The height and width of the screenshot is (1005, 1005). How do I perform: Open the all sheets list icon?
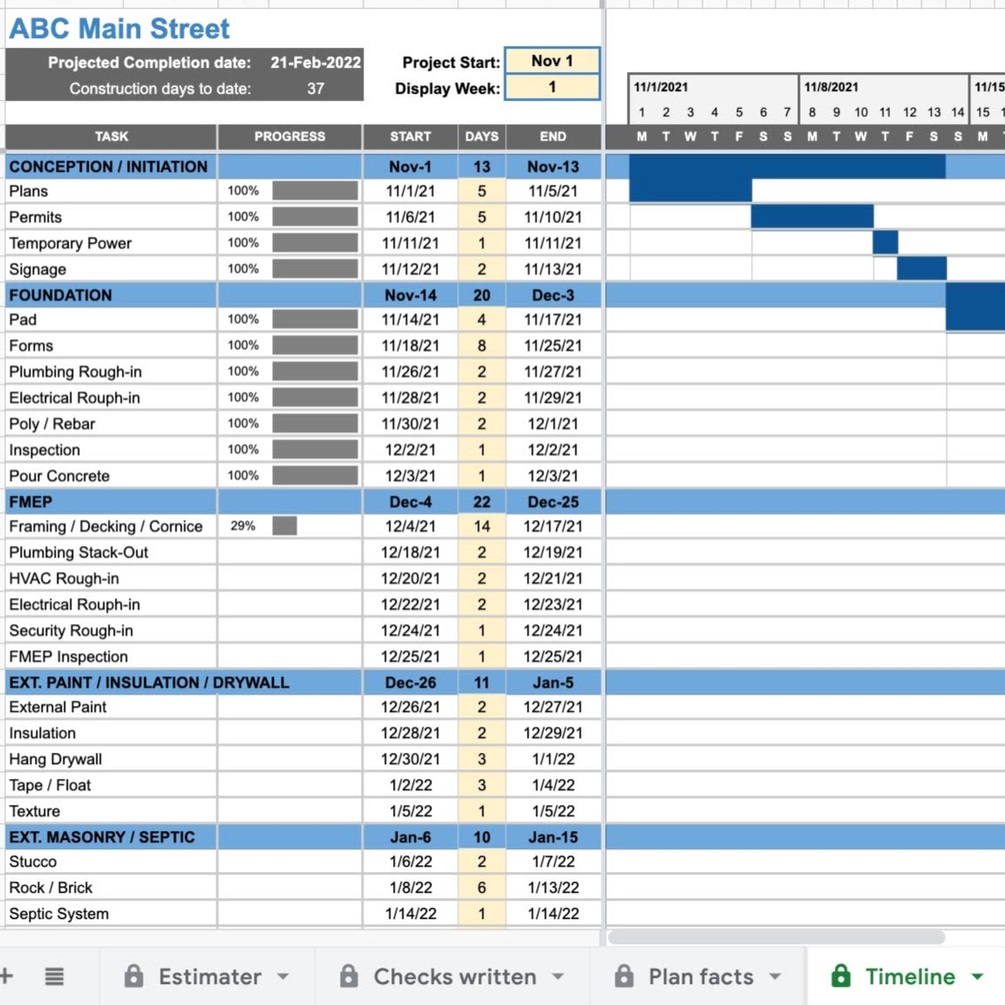click(x=54, y=976)
